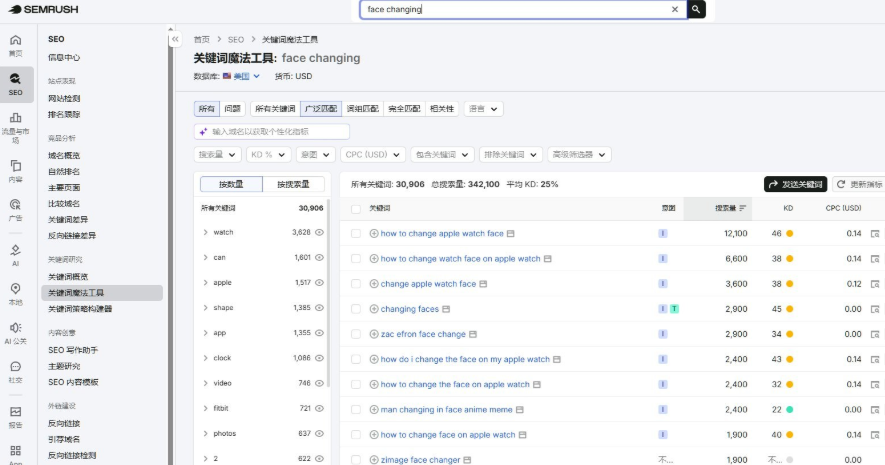The width and height of the screenshot is (885, 465).
Task: Click the Send Keywords button
Action: pyautogui.click(x=795, y=184)
